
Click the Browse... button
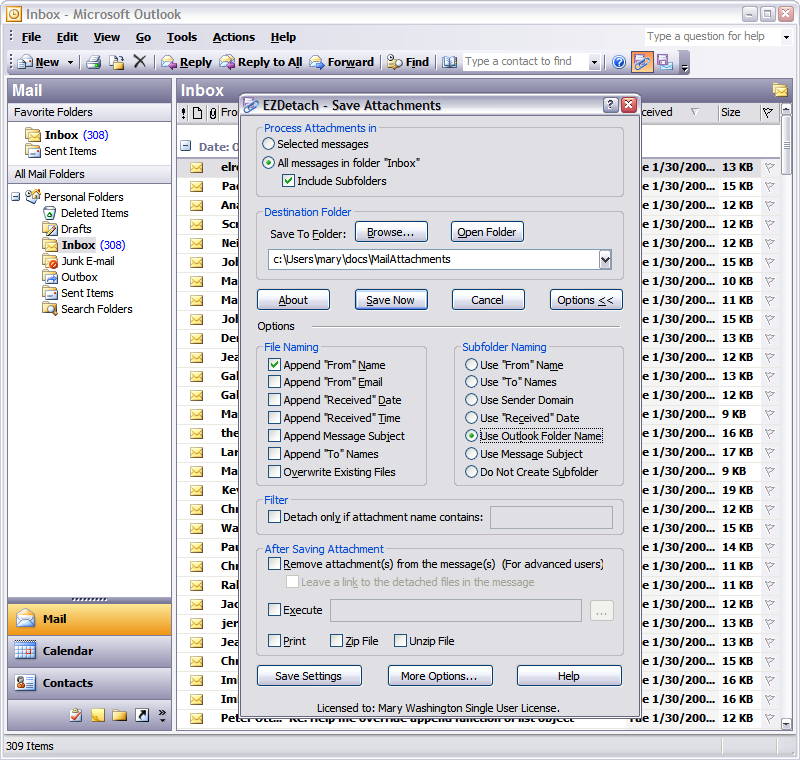(391, 232)
